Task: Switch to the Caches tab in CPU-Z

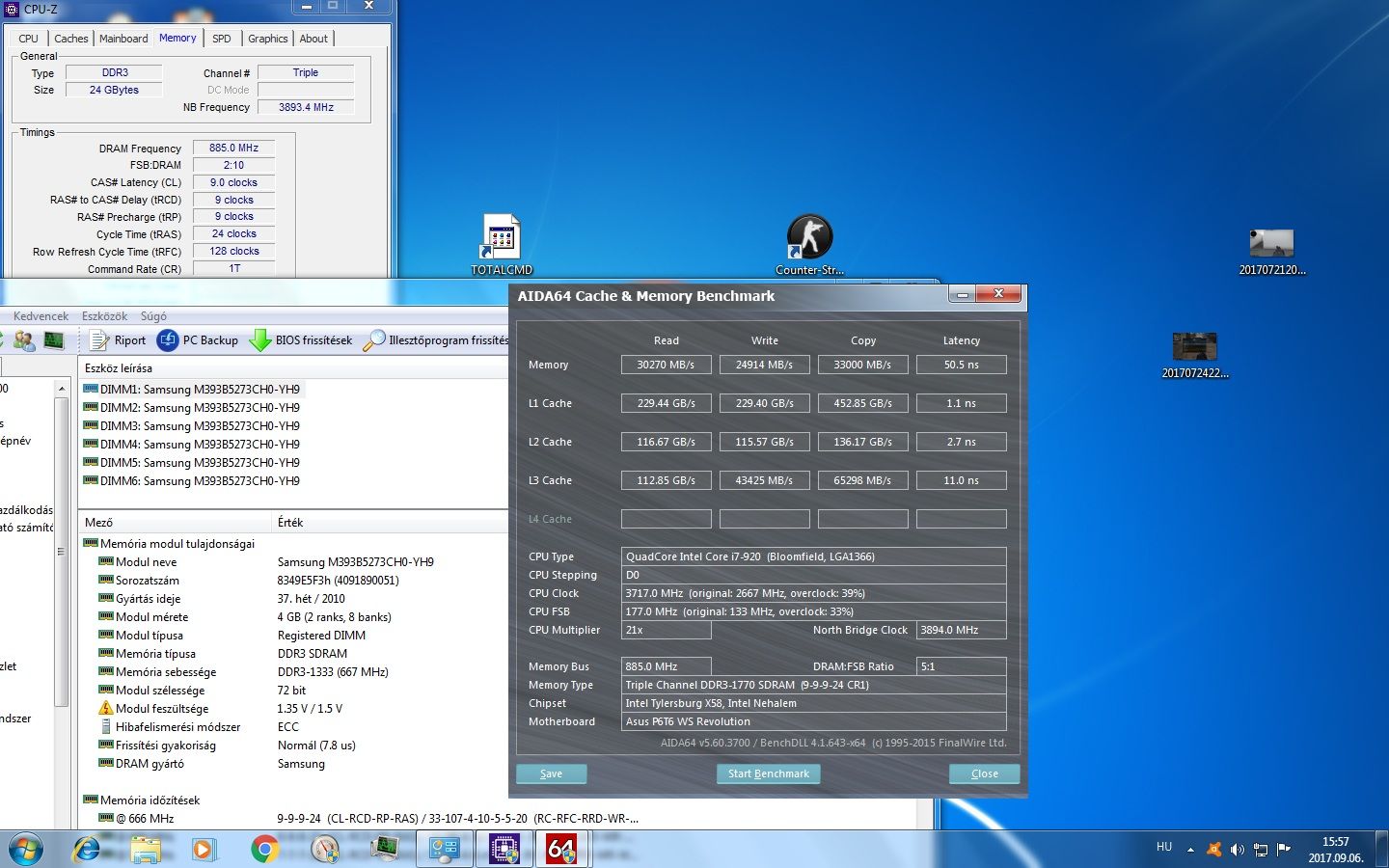Action: point(71,39)
